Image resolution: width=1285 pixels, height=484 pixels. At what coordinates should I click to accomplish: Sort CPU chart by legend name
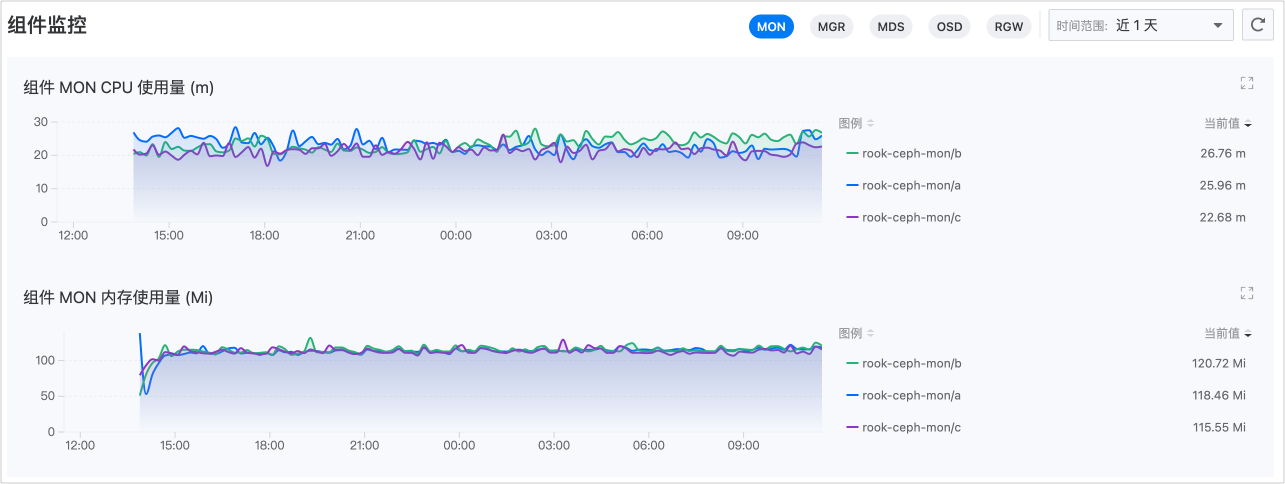856,123
